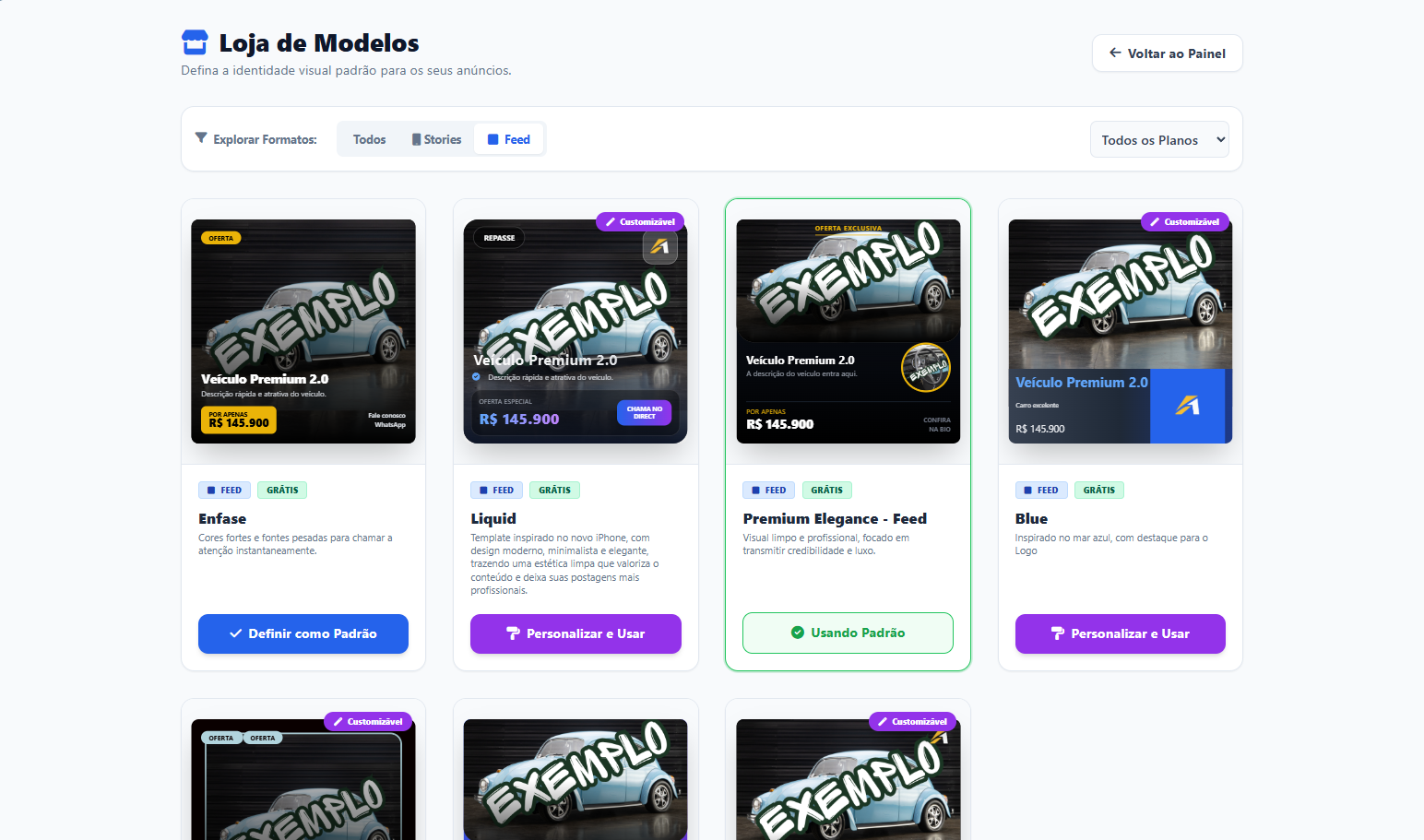This screenshot has height=840, width=1424.
Task: Select the Feed format filter
Action: pyautogui.click(x=508, y=139)
